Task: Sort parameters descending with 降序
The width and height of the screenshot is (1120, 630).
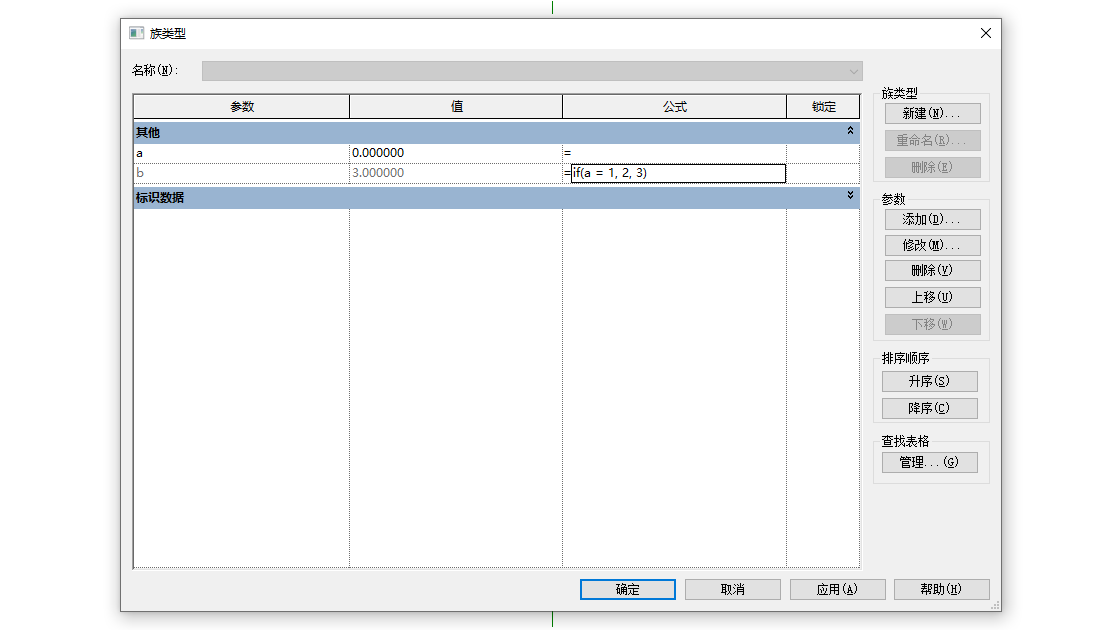Action: (x=929, y=408)
